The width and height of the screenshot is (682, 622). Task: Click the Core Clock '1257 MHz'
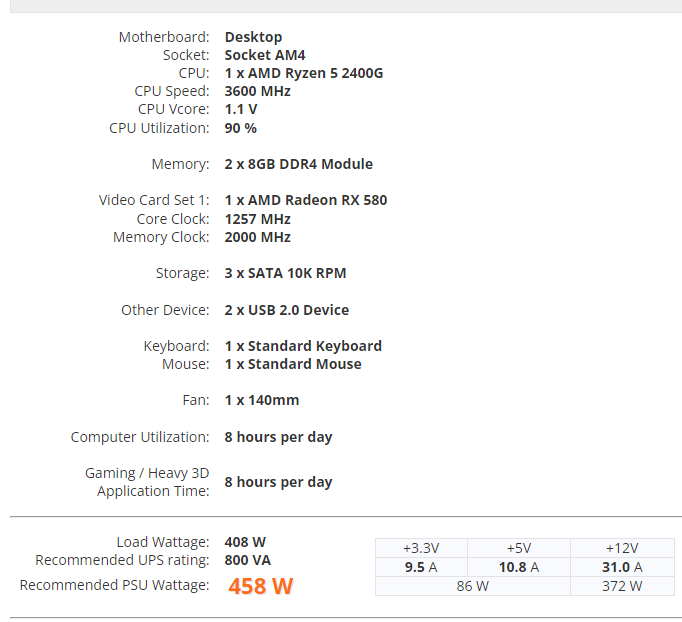pos(257,219)
